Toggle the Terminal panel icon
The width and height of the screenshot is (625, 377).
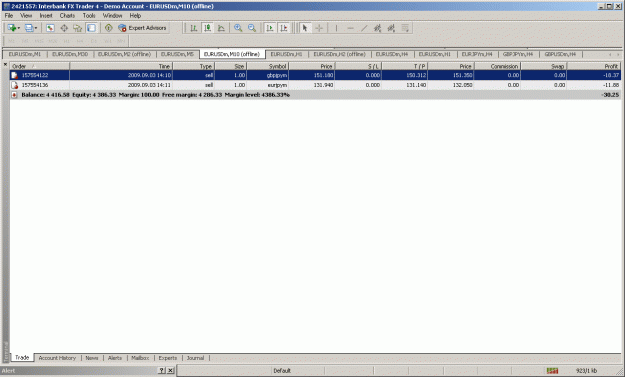coord(91,28)
